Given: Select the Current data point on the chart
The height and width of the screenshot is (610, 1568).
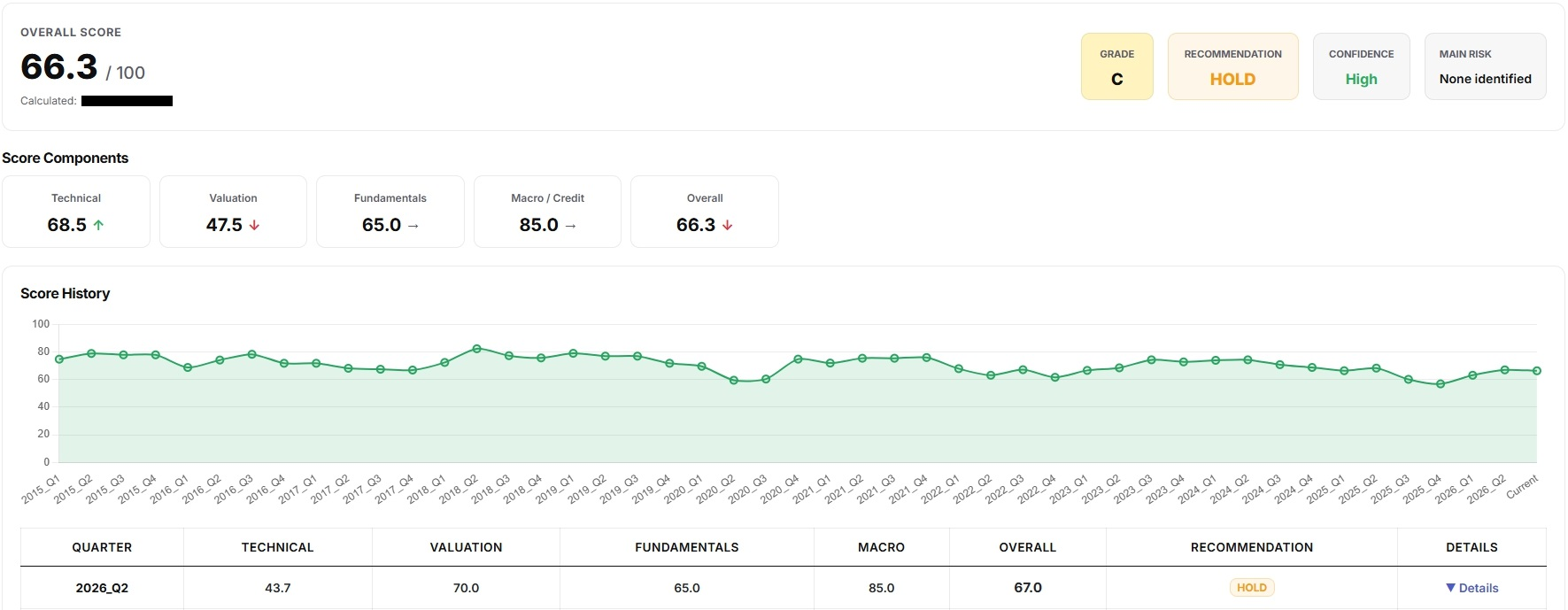Looking at the screenshot, I should coord(1537,371).
